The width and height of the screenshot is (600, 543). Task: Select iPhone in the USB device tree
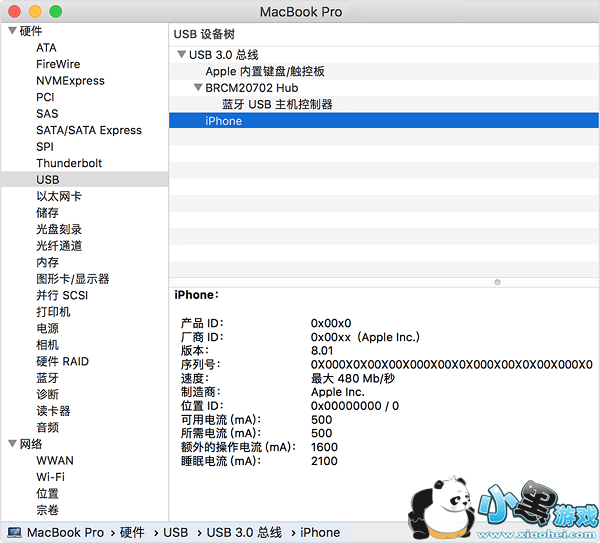click(223, 121)
